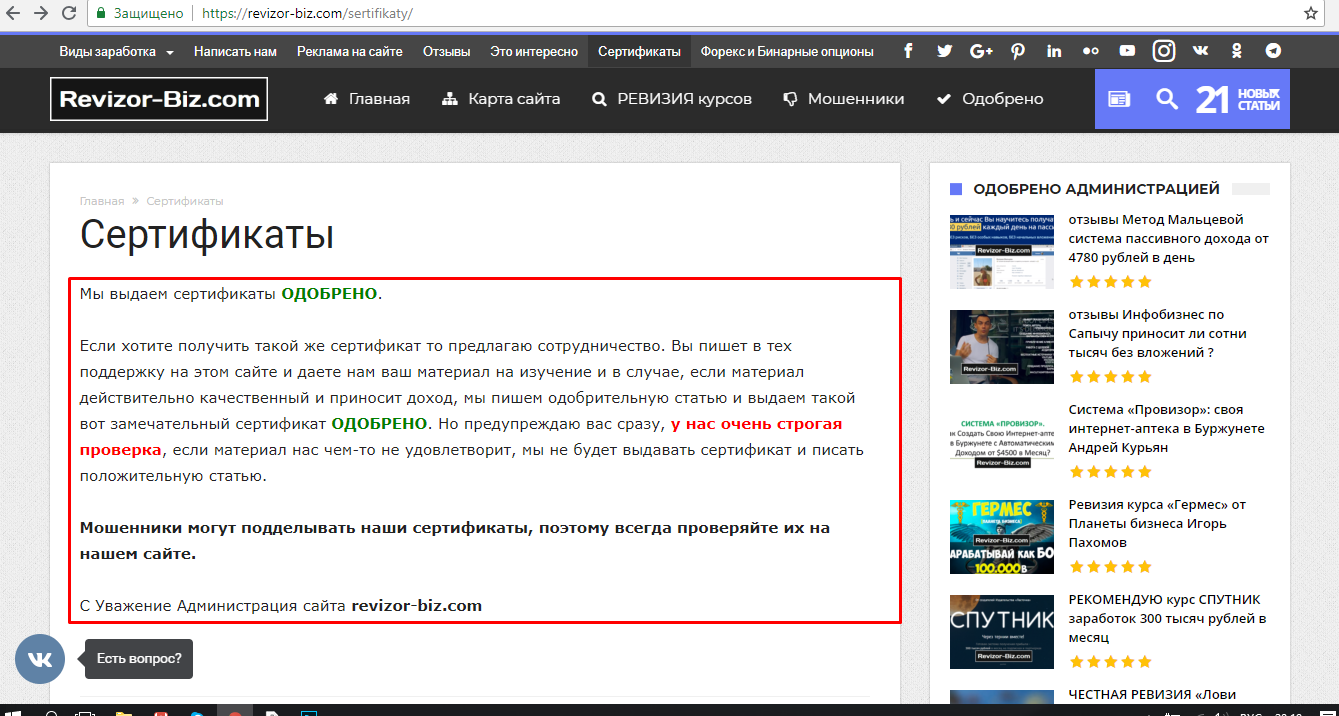Image resolution: width=1339 pixels, height=716 pixels.
Task: Click the Revizor-Biz.com site logo
Action: tap(159, 99)
